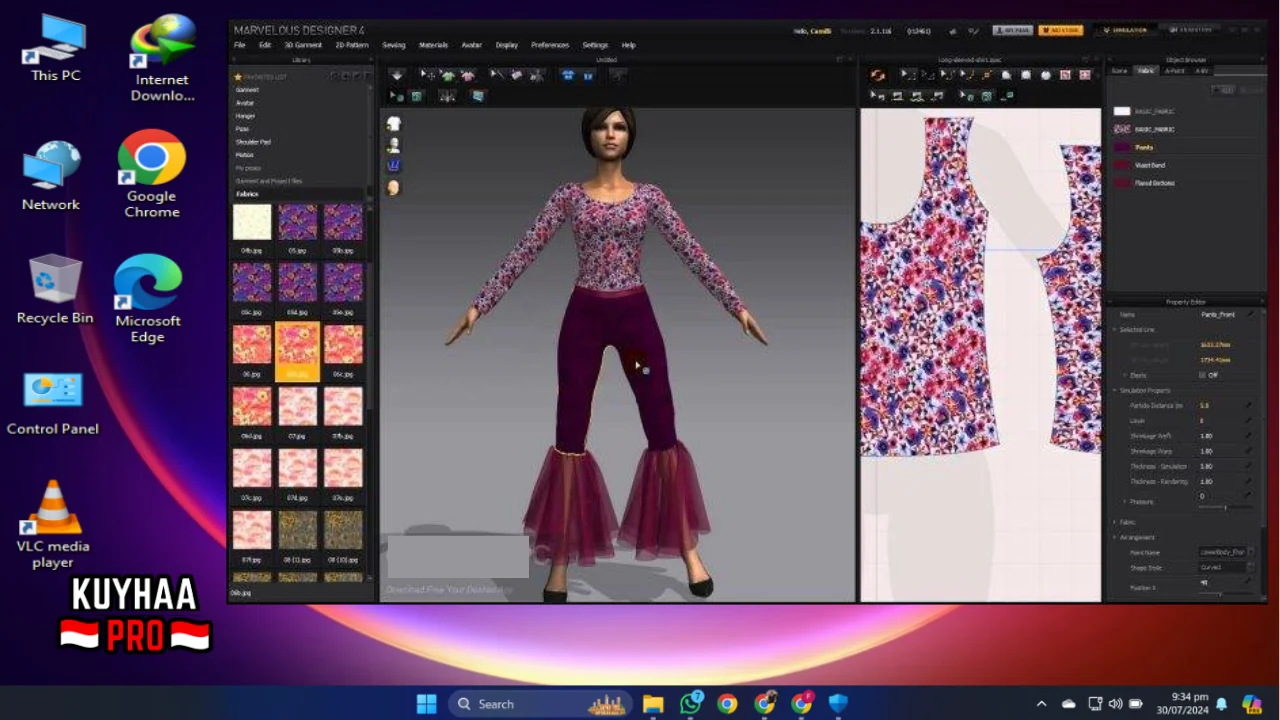Open WhatsApp from the taskbar
This screenshot has width=1280, height=720.
(x=690, y=704)
